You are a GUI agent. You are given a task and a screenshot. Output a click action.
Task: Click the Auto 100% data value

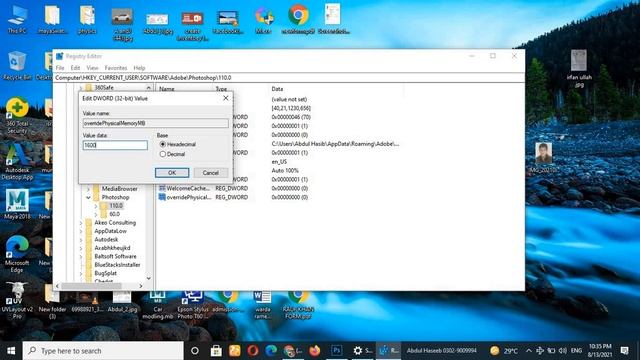pyautogui.click(x=285, y=171)
